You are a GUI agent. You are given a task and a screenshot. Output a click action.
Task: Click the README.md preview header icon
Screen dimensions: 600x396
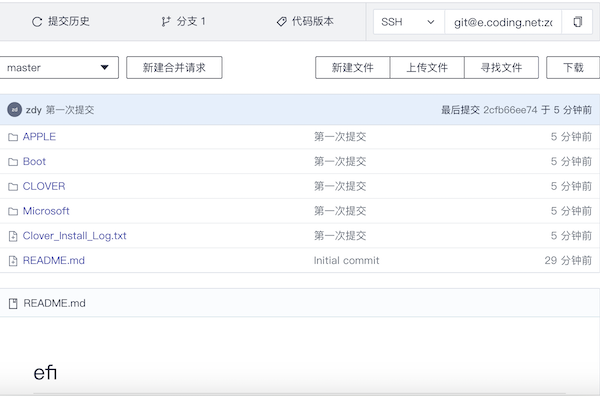(x=13, y=304)
